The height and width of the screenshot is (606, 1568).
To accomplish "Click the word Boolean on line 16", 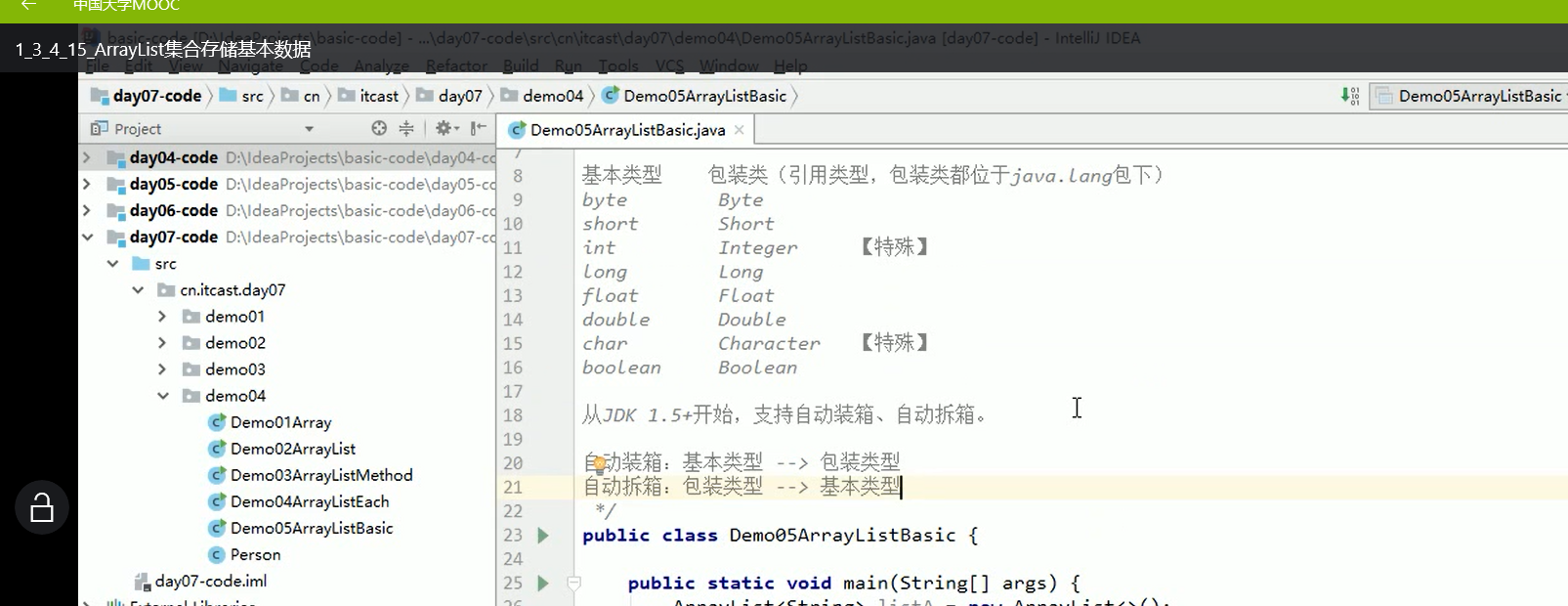I will click(757, 368).
